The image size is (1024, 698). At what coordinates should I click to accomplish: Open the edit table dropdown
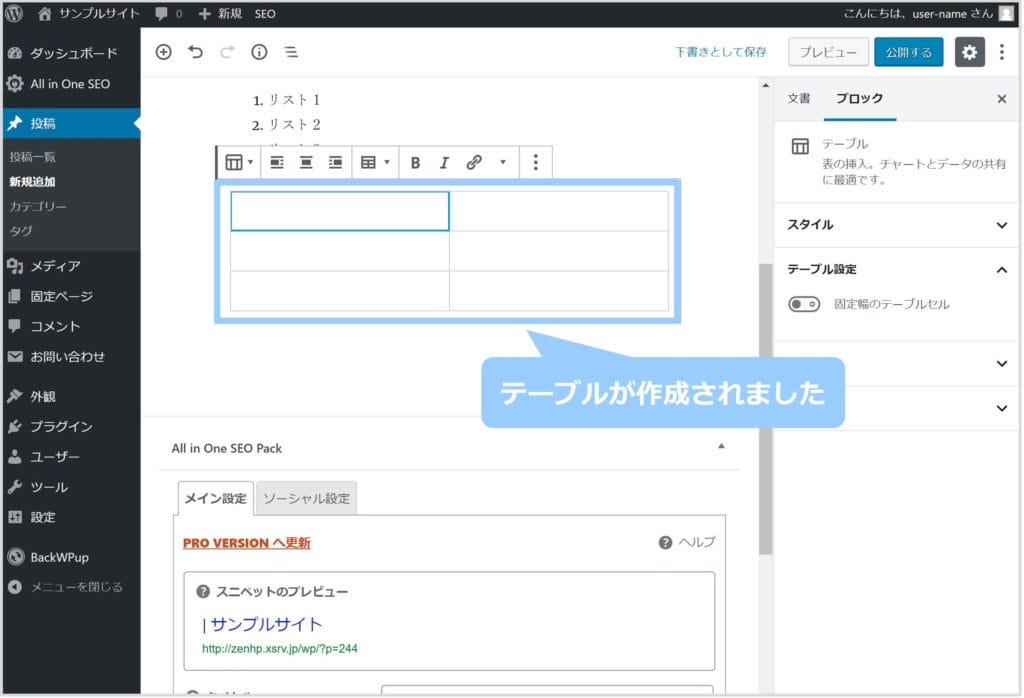point(375,162)
